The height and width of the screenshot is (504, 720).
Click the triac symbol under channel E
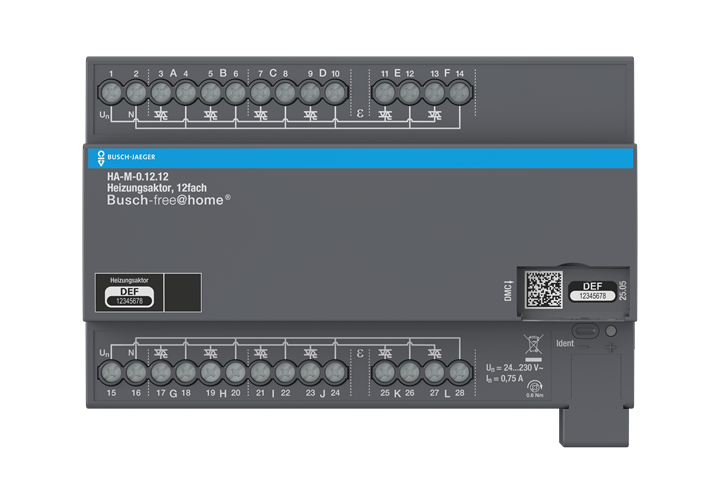pyautogui.click(x=385, y=114)
